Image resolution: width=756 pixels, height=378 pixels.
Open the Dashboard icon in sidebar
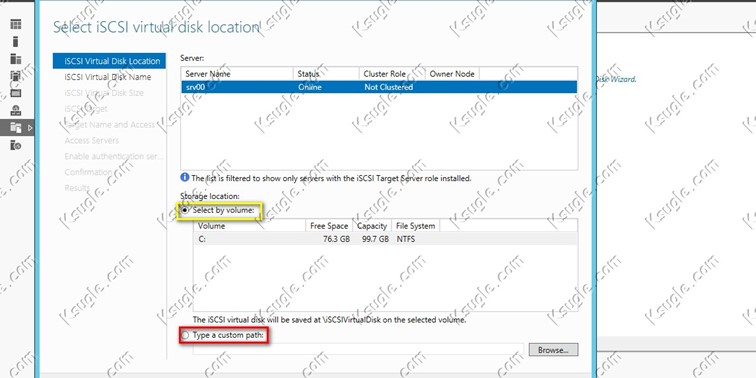pyautogui.click(x=16, y=24)
